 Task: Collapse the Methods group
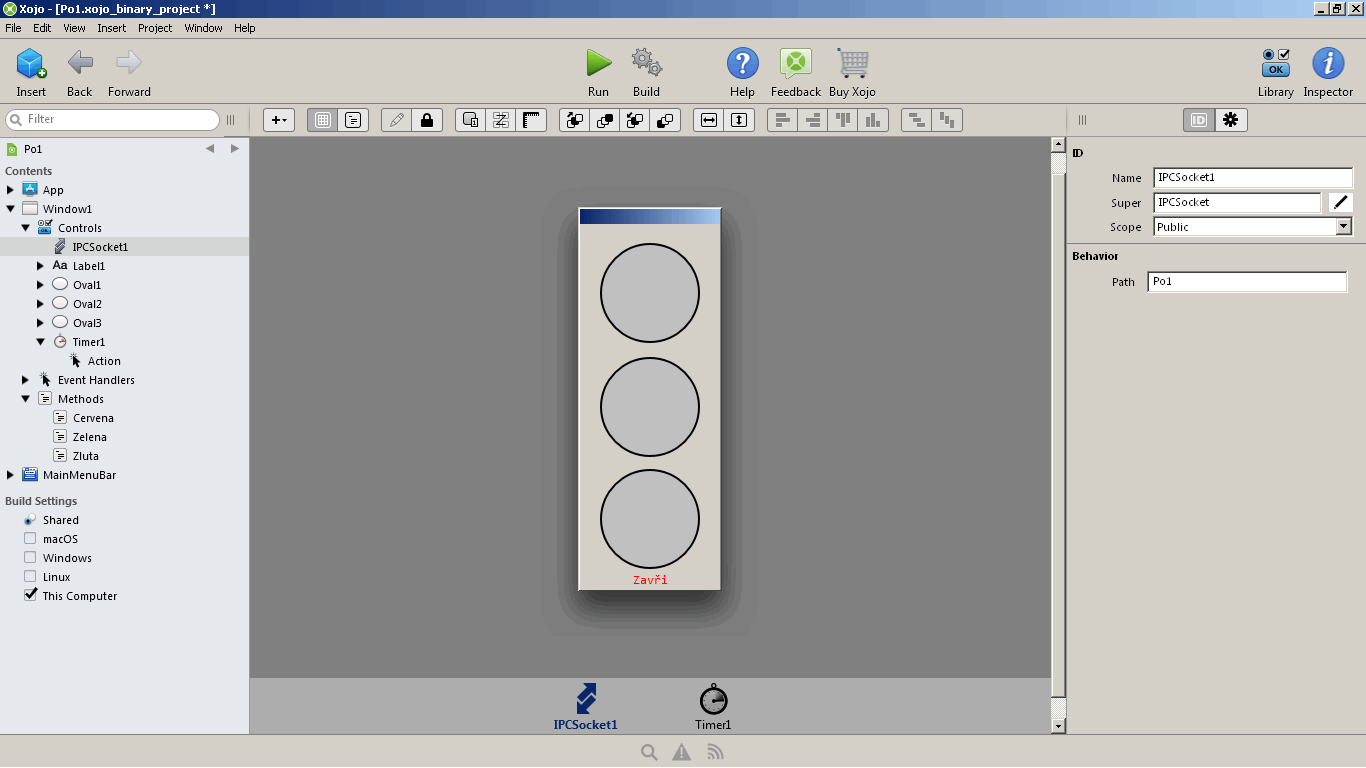pos(26,399)
